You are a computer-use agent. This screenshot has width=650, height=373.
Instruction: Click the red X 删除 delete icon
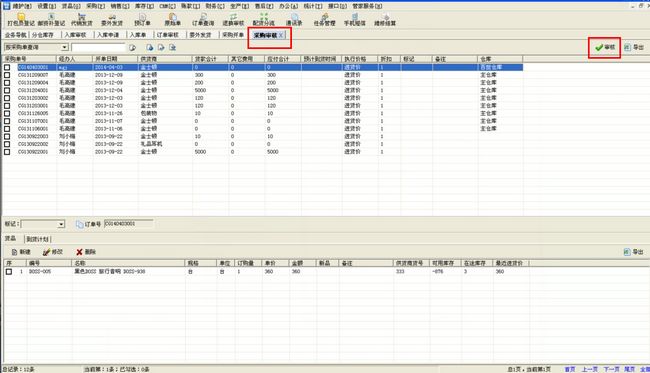79,252
